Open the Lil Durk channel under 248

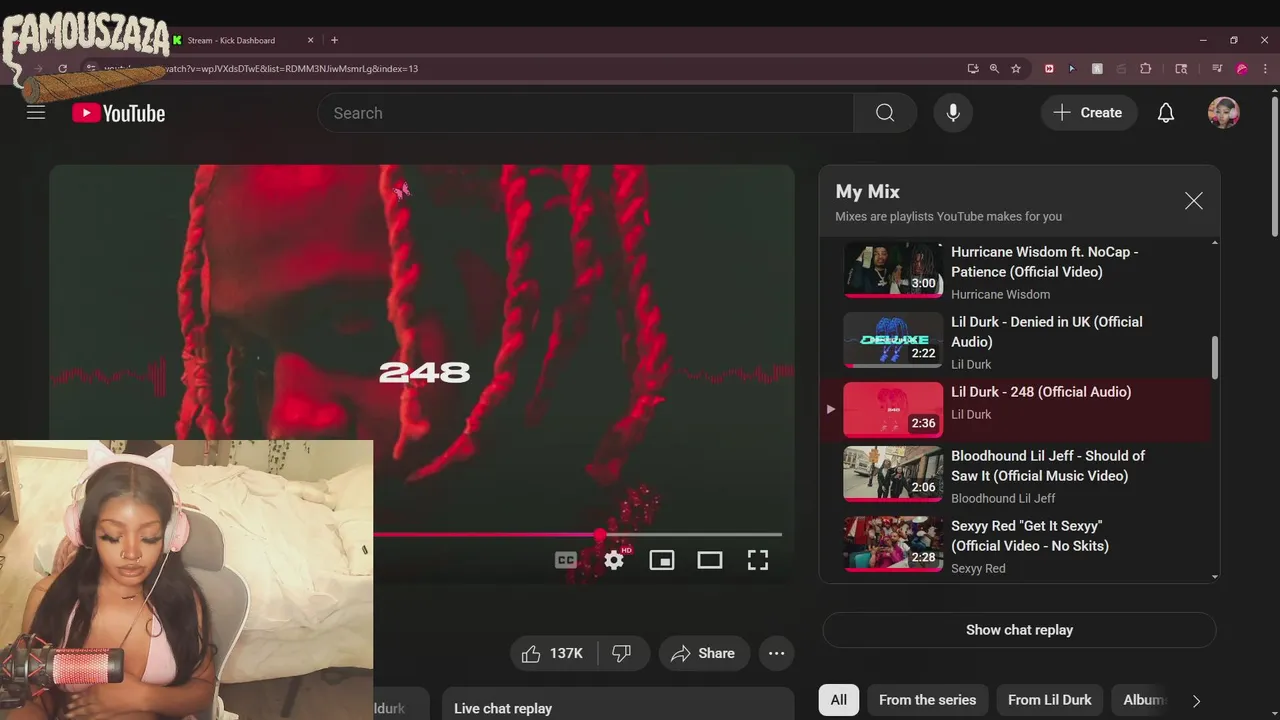pos(971,414)
